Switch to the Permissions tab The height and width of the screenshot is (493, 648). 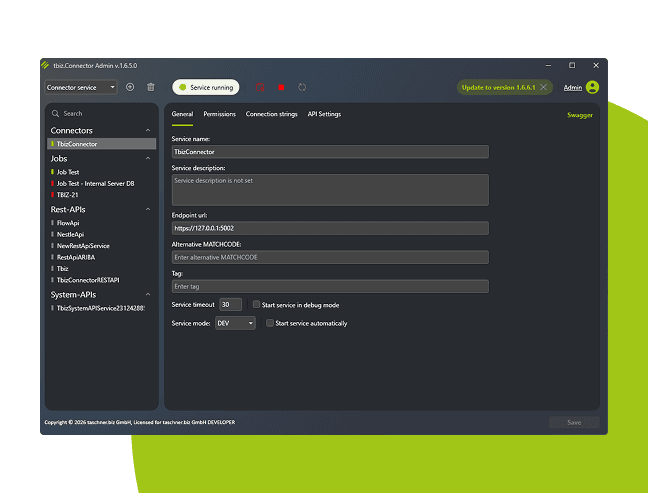pyautogui.click(x=219, y=114)
